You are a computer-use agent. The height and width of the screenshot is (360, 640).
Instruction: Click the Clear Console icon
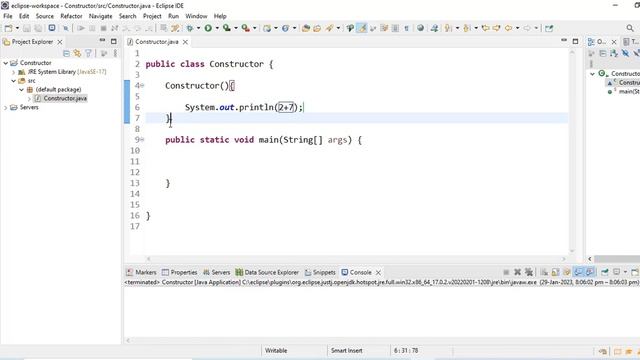[x=544, y=272]
